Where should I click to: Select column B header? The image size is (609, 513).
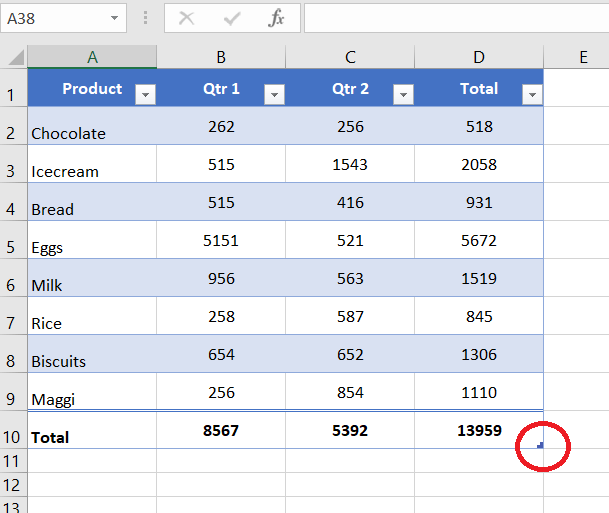coord(221,57)
